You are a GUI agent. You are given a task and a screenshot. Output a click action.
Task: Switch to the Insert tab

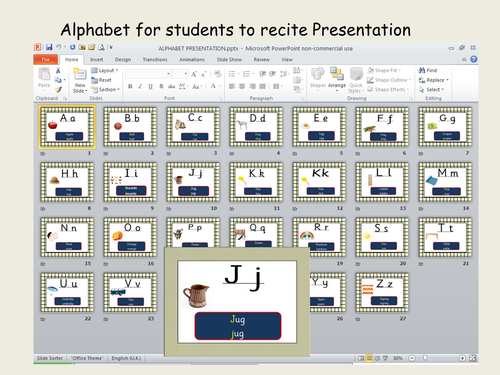tap(96, 60)
